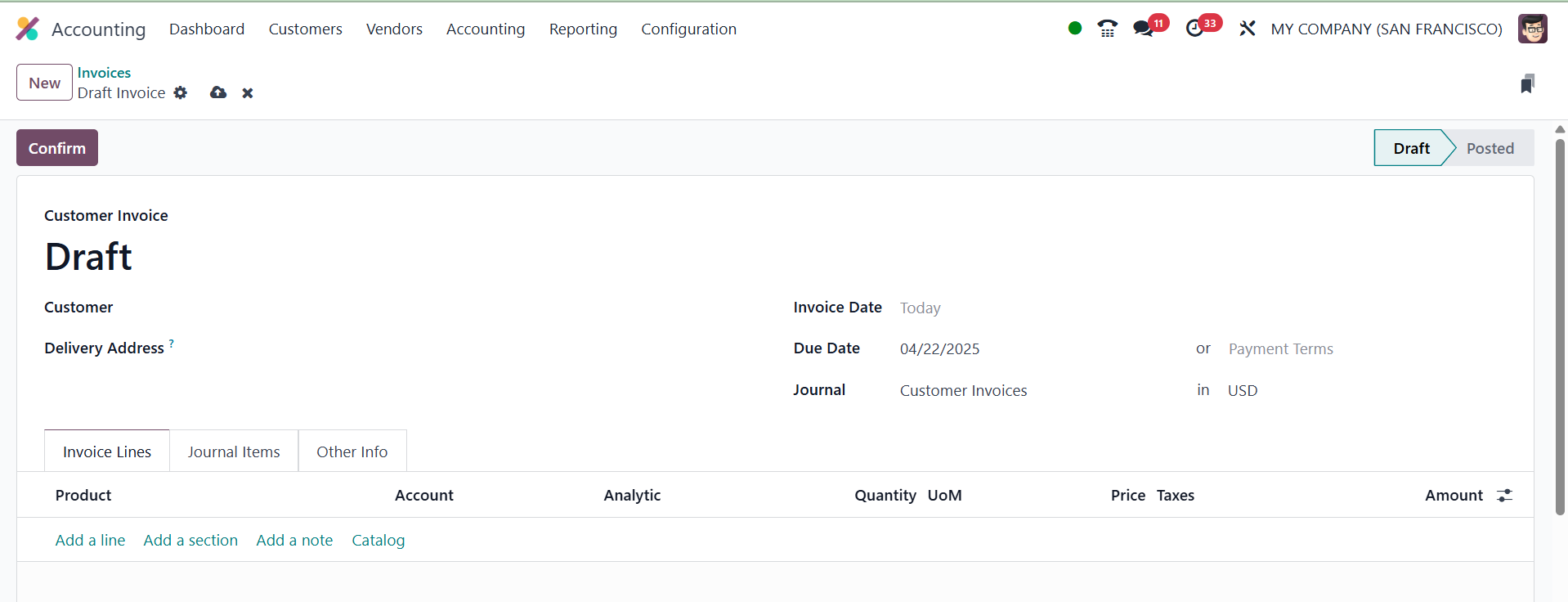
Task: Open the Catalog link
Action: [378, 541]
